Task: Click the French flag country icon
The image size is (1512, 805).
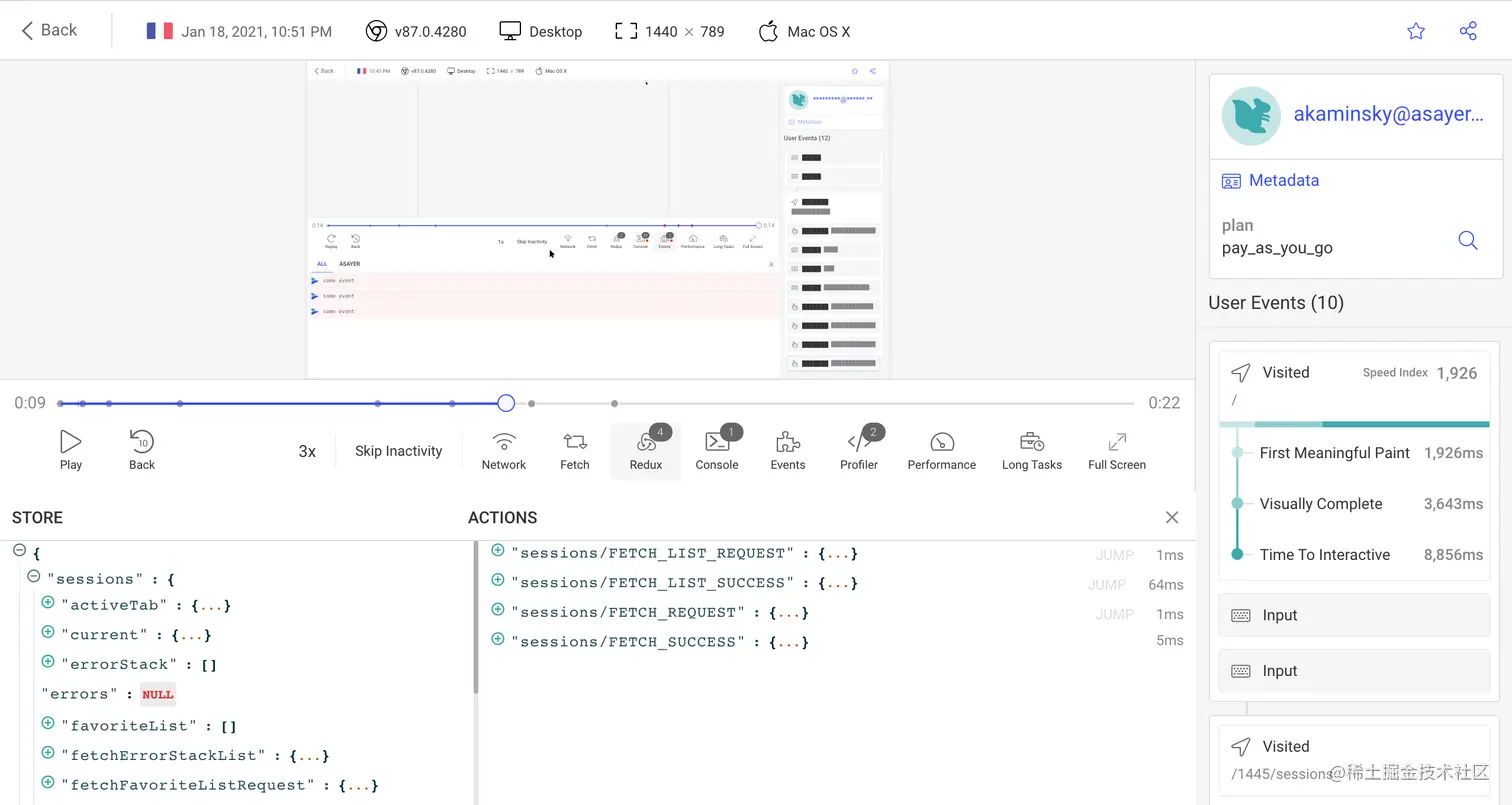Action: (159, 31)
